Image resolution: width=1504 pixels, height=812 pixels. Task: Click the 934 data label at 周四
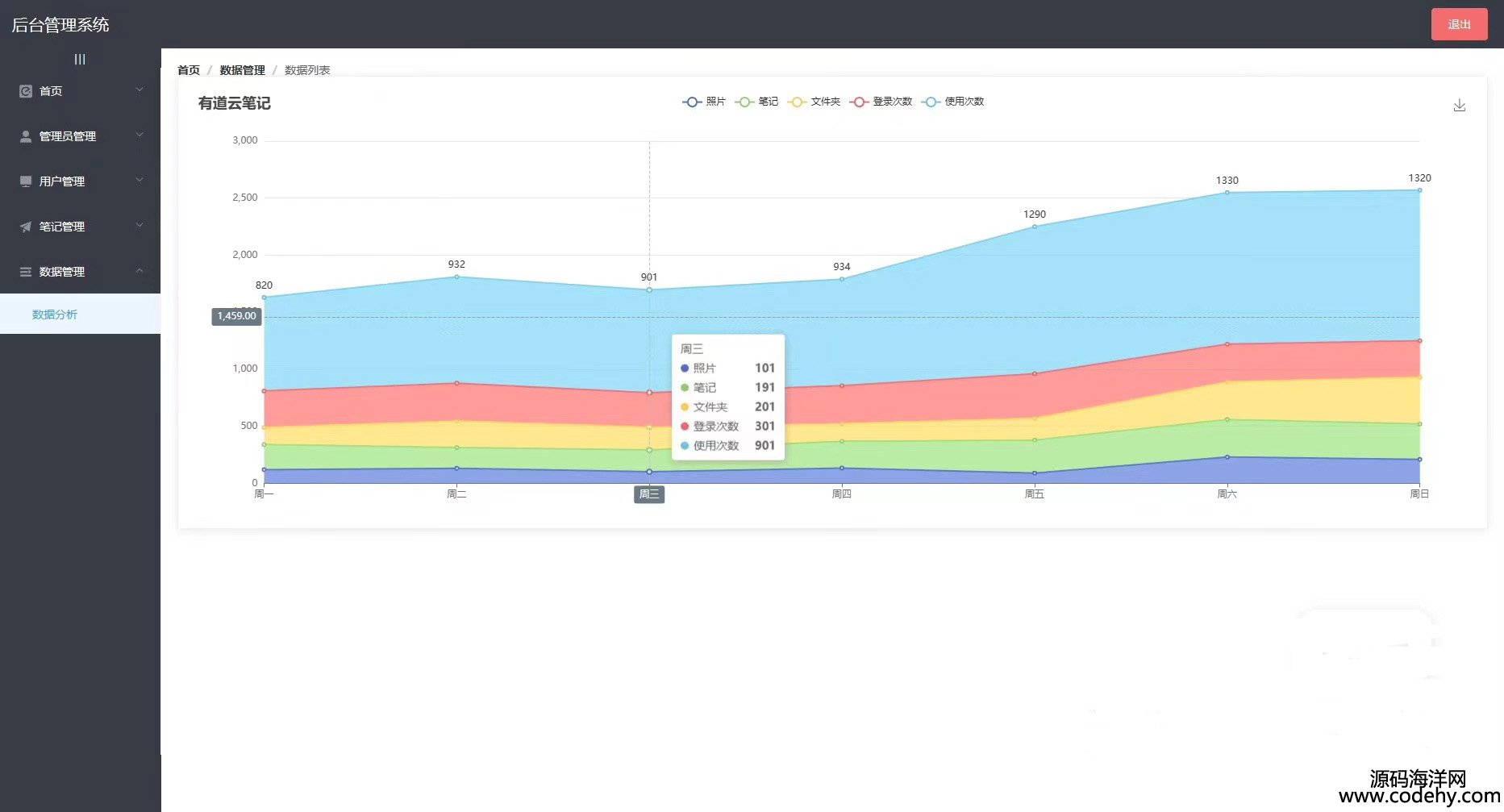pyautogui.click(x=842, y=267)
